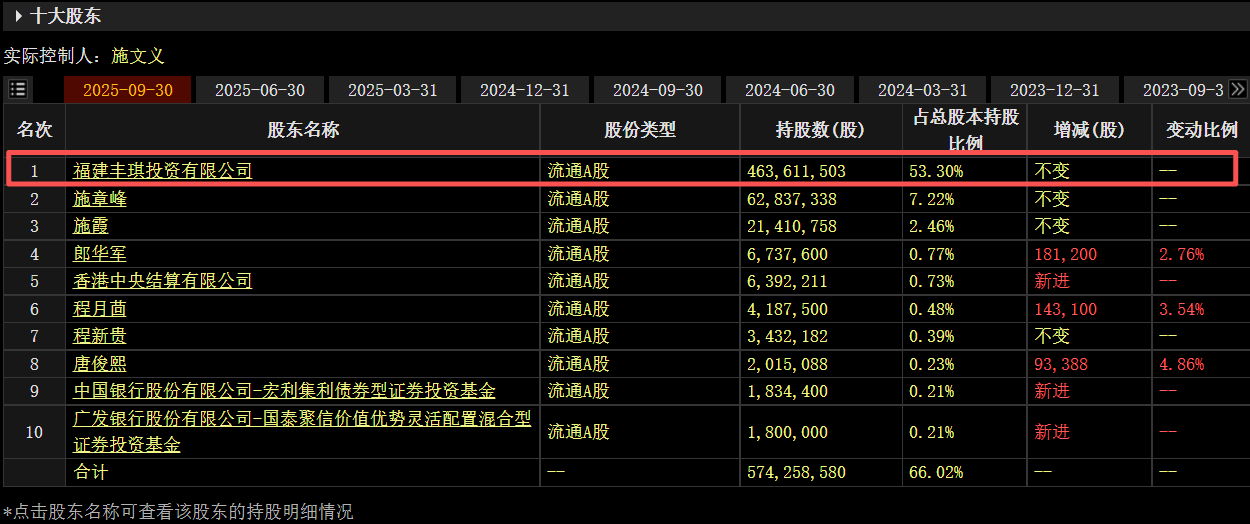This screenshot has width=1250, height=524.
Task: Open shareholder 唐俊熙 details
Action: tap(100, 364)
